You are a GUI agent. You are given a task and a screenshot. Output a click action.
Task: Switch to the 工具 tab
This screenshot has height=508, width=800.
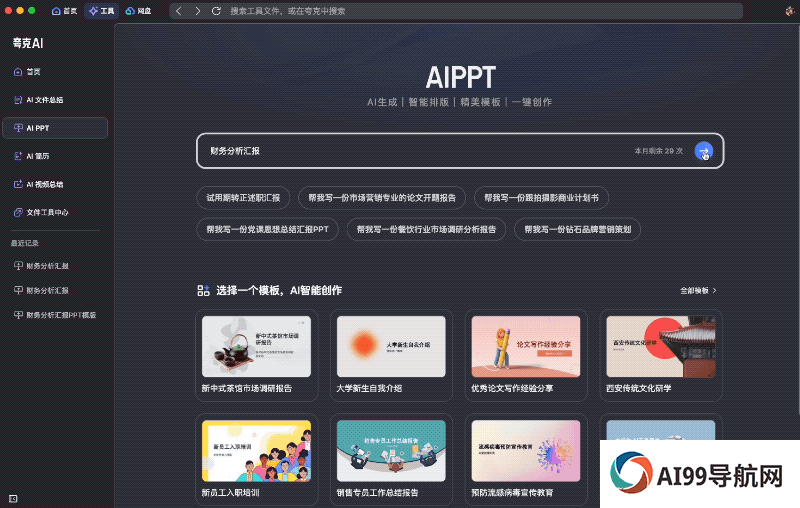tap(101, 11)
